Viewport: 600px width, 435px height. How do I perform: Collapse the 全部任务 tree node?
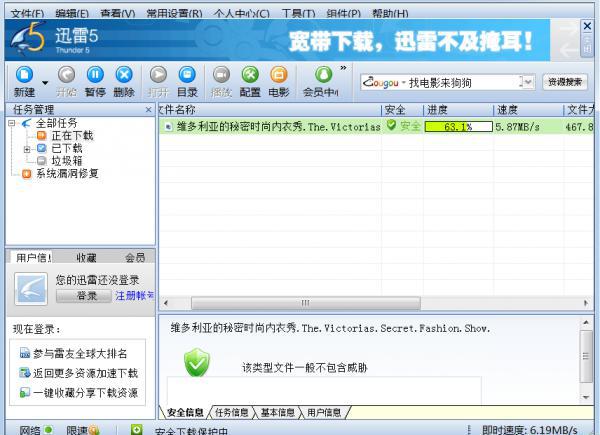pyautogui.click(x=11, y=123)
